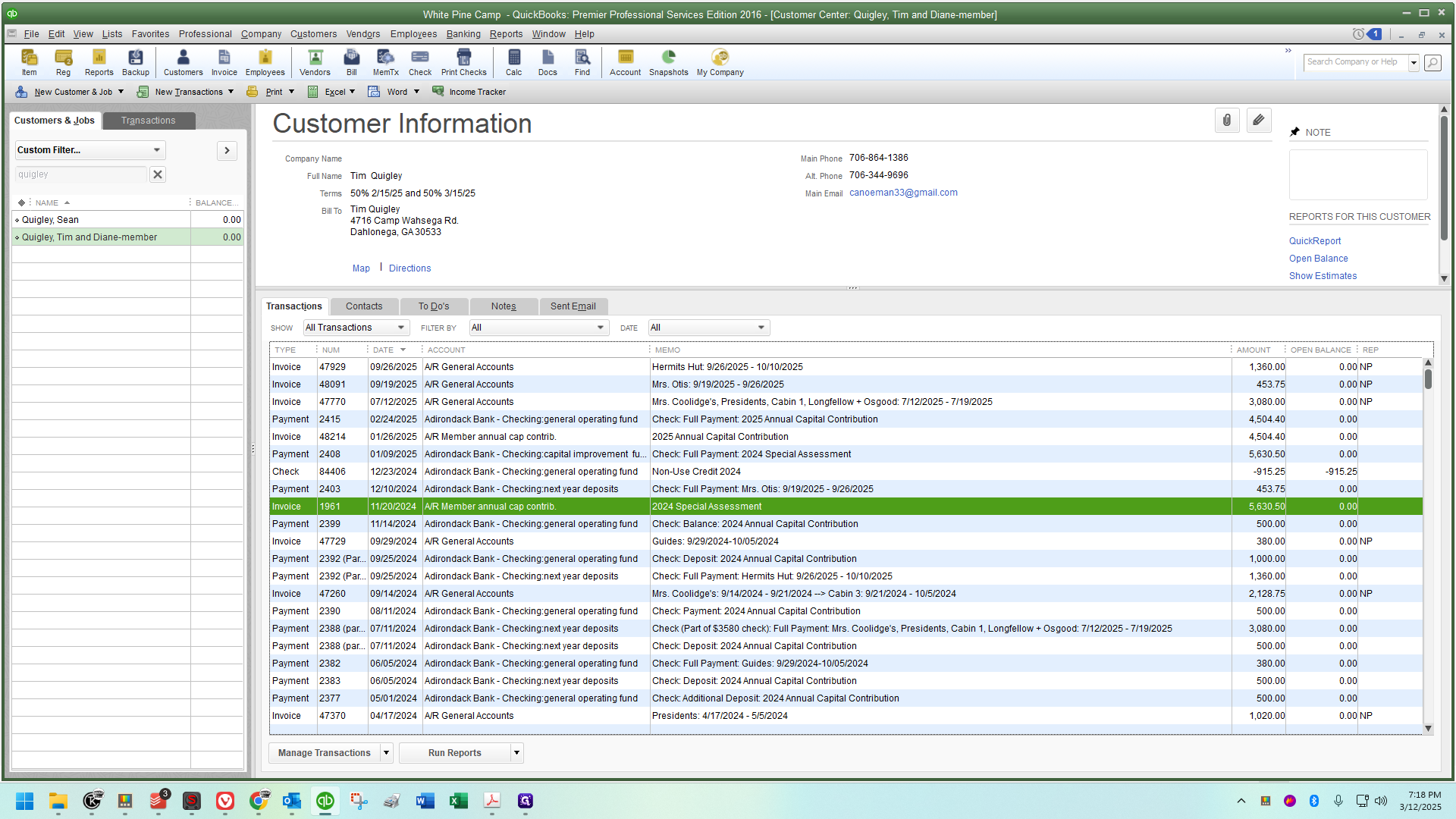The width and height of the screenshot is (1456, 819).
Task: Click the canoeman33@gmail.com email link
Action: [x=903, y=193]
